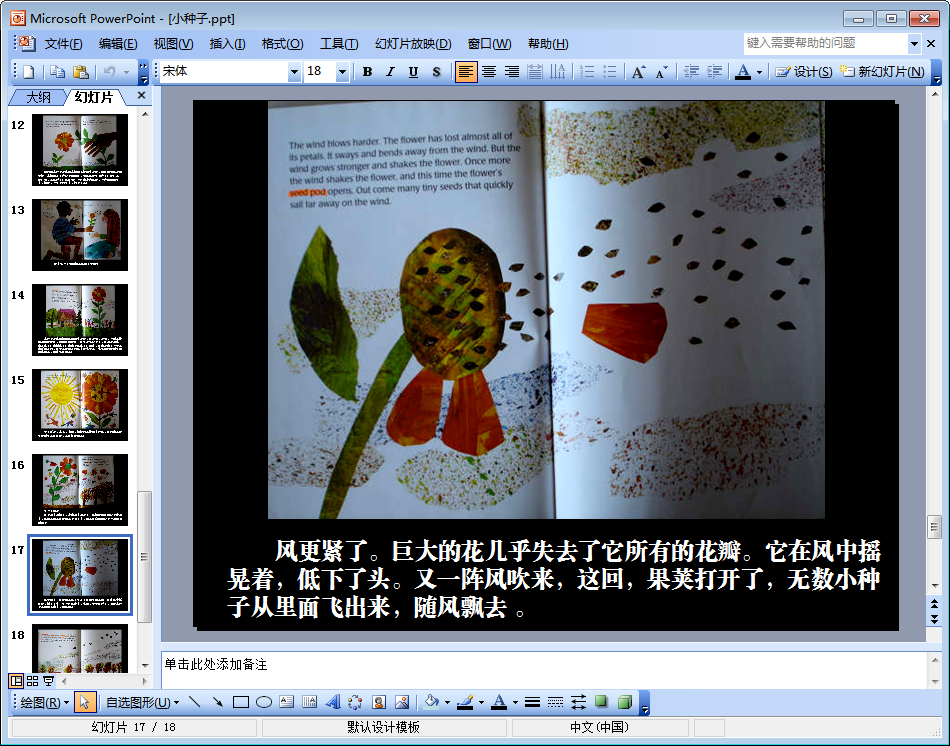Image resolution: width=950 pixels, height=746 pixels.
Task: Click the Undo arrow icon
Action: 110,72
